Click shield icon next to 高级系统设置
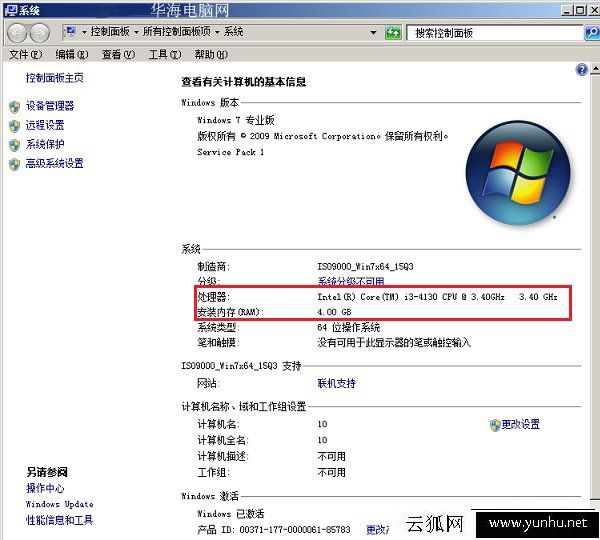This screenshot has width=600, height=540. tap(15, 164)
